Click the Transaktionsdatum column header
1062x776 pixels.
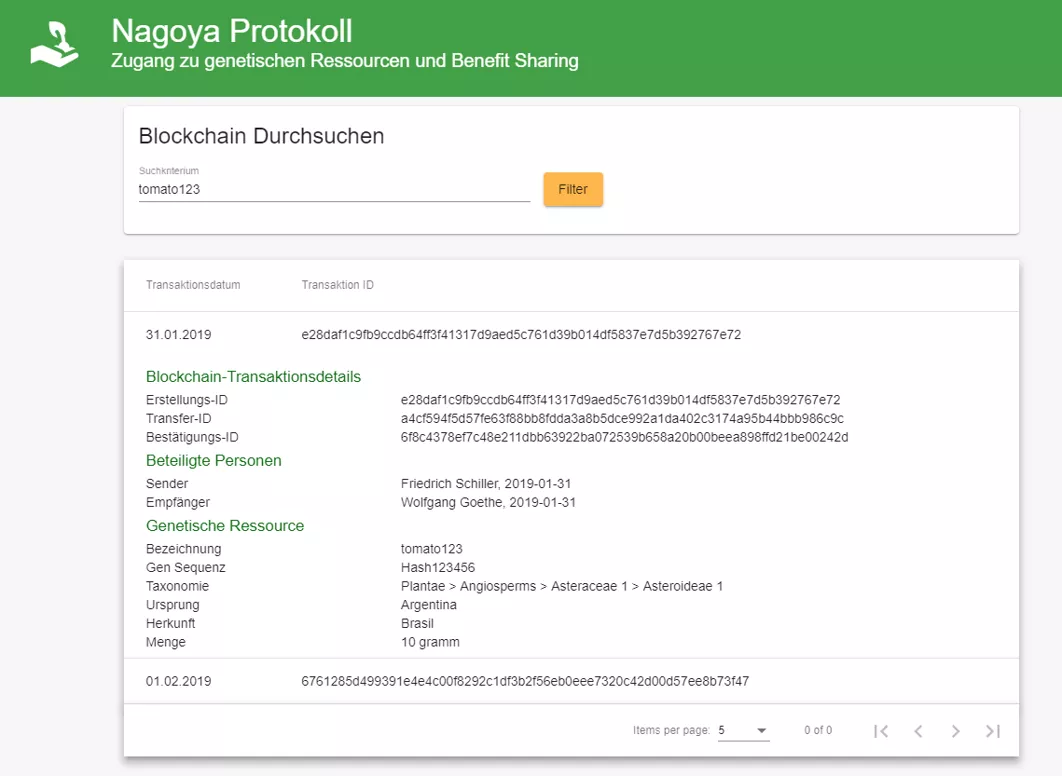tap(193, 285)
